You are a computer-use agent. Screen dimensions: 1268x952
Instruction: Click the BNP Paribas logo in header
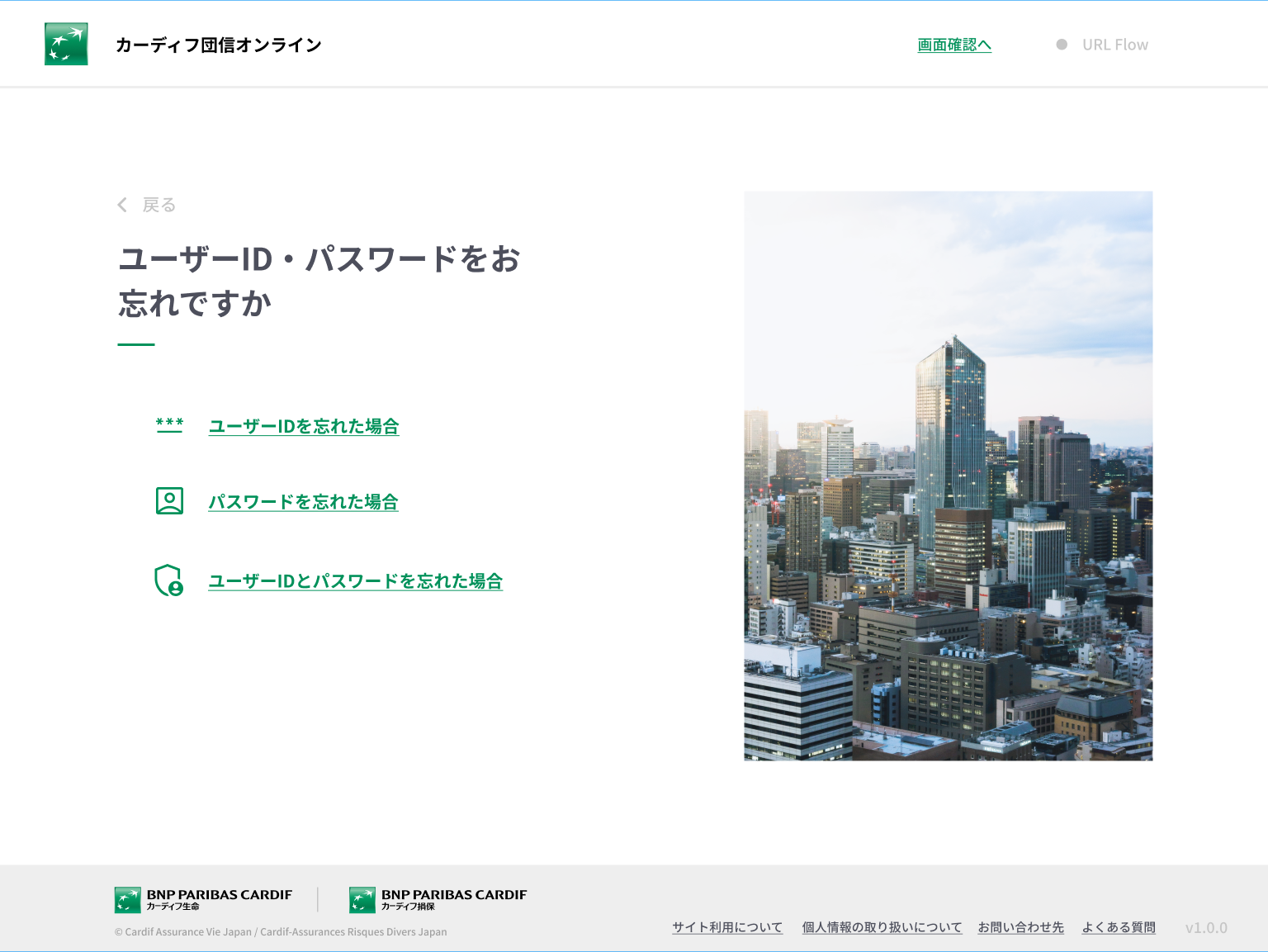coord(66,44)
